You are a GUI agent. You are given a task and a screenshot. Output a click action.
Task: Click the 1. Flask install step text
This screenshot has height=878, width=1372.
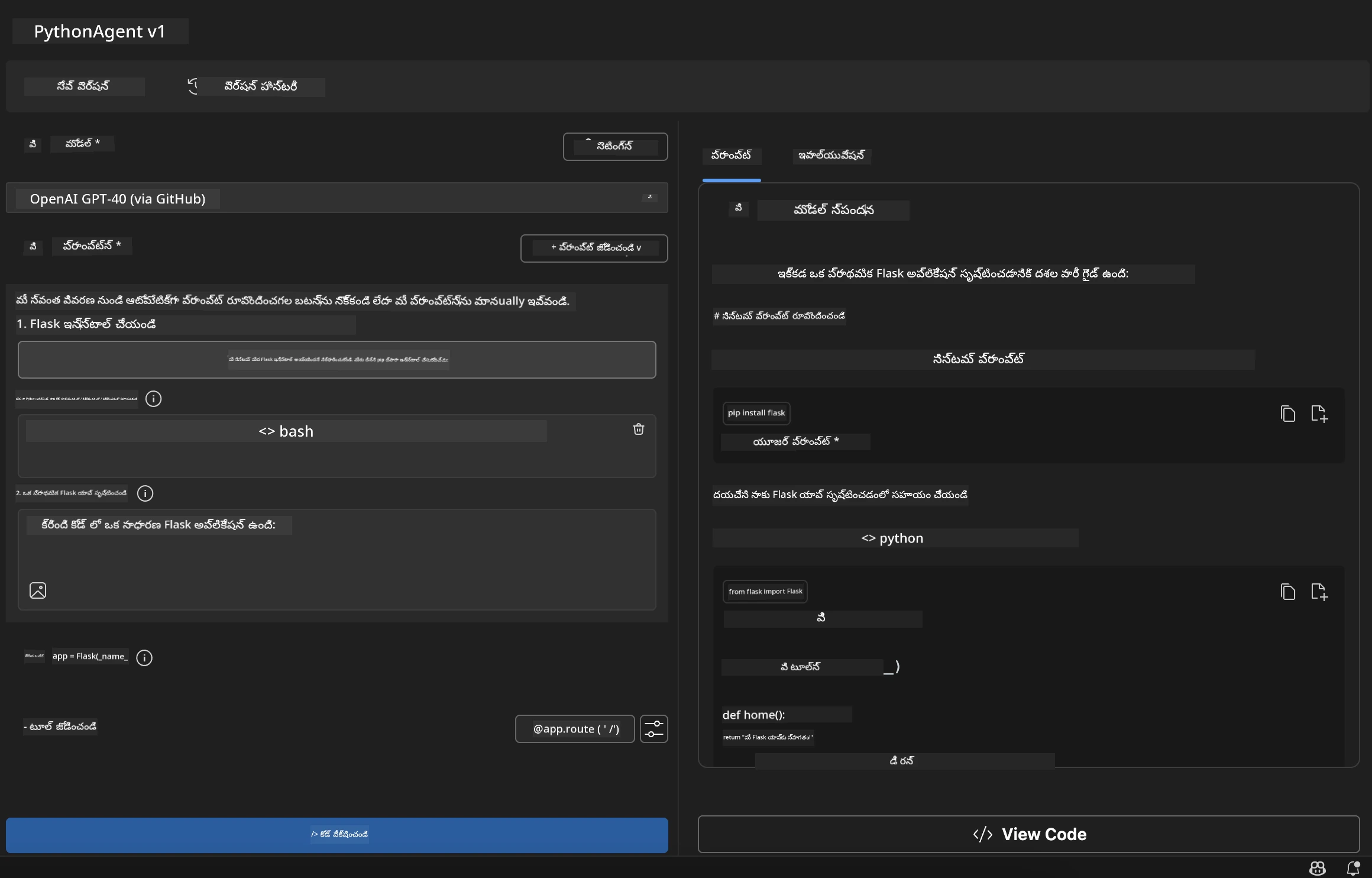pos(86,324)
